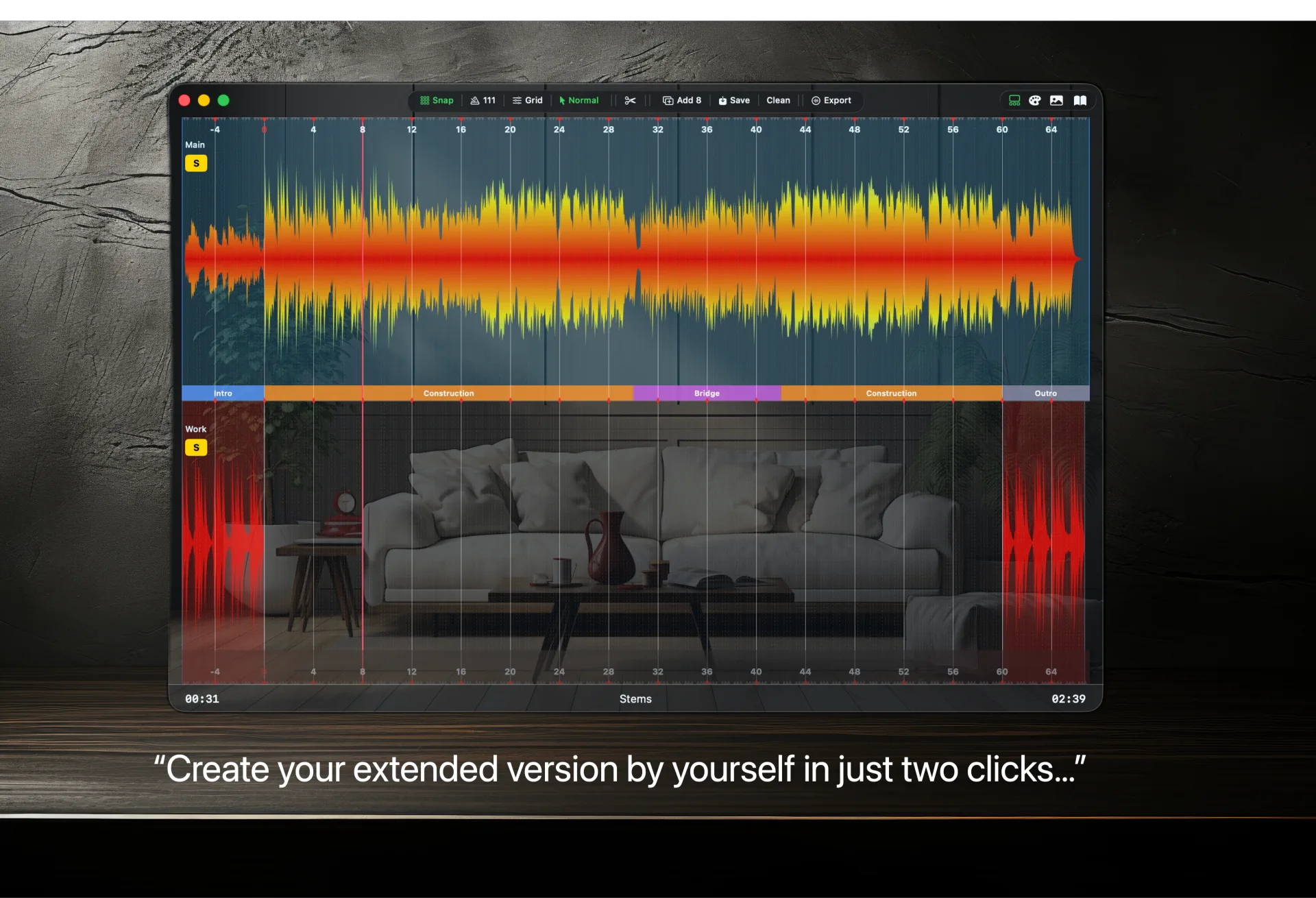1316x898 pixels.
Task: Toggle solo on the Main track
Action: pyautogui.click(x=196, y=163)
